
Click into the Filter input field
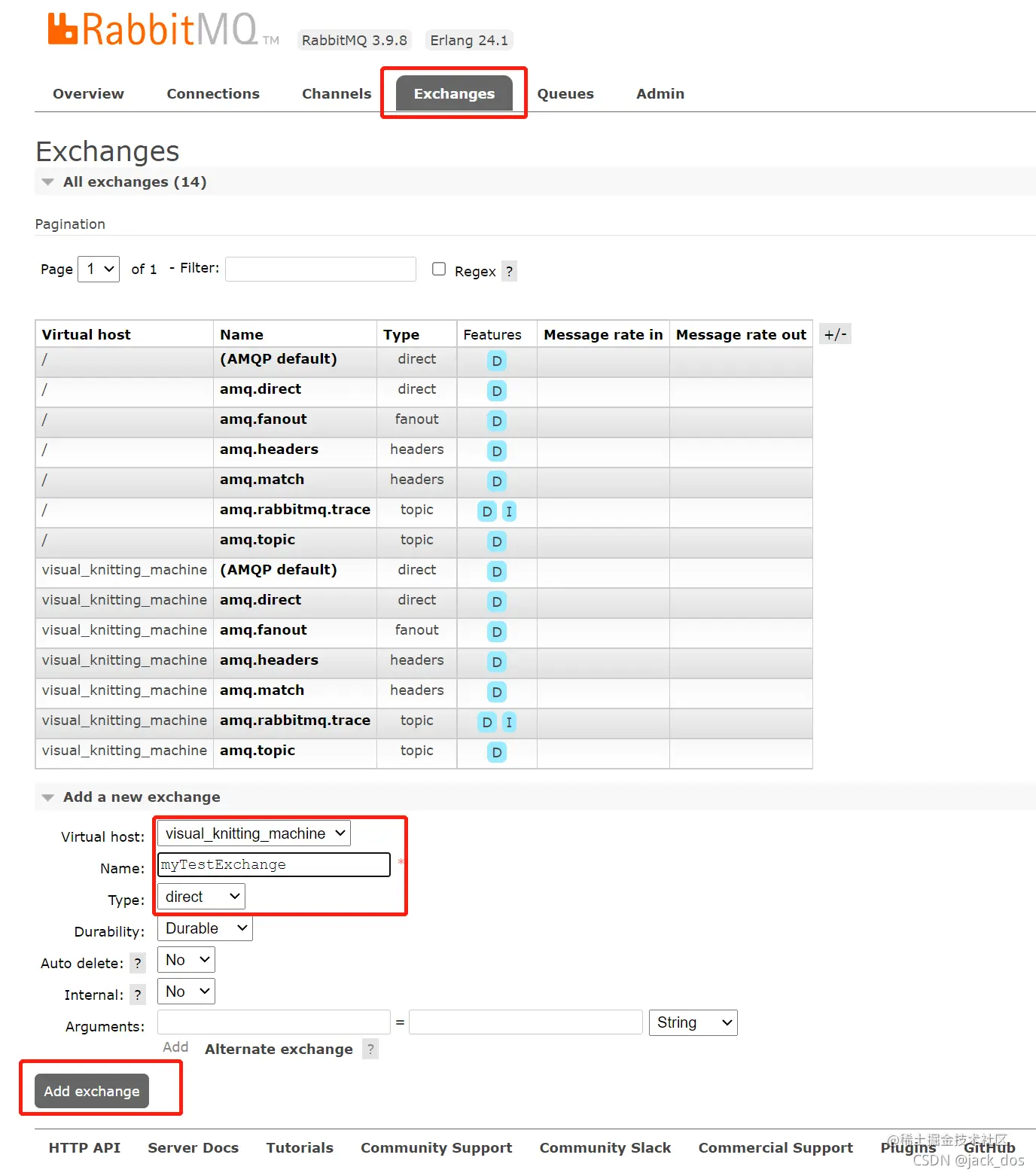pyautogui.click(x=321, y=269)
